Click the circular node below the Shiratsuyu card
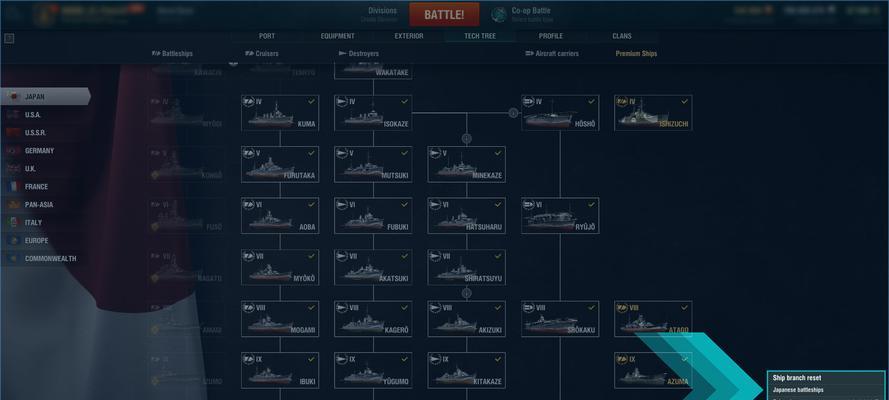This screenshot has width=889, height=400. pyautogui.click(x=467, y=293)
